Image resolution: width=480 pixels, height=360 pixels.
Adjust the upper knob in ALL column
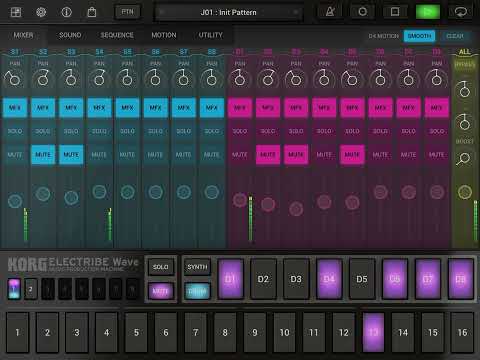[x=464, y=90]
